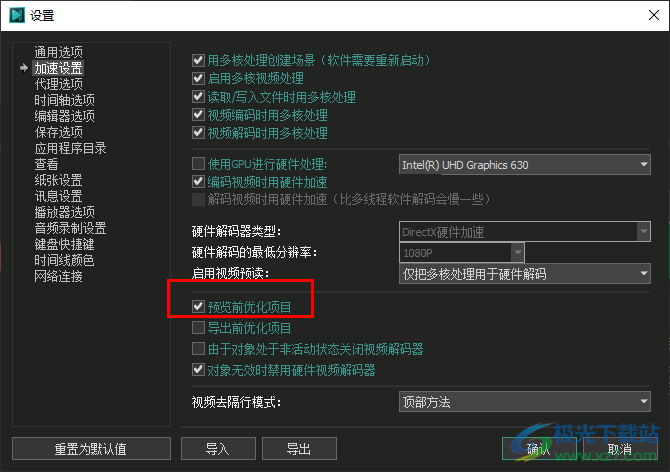Viewport: 670px width, 472px height.
Task: Click the 导入 button
Action: click(218, 449)
